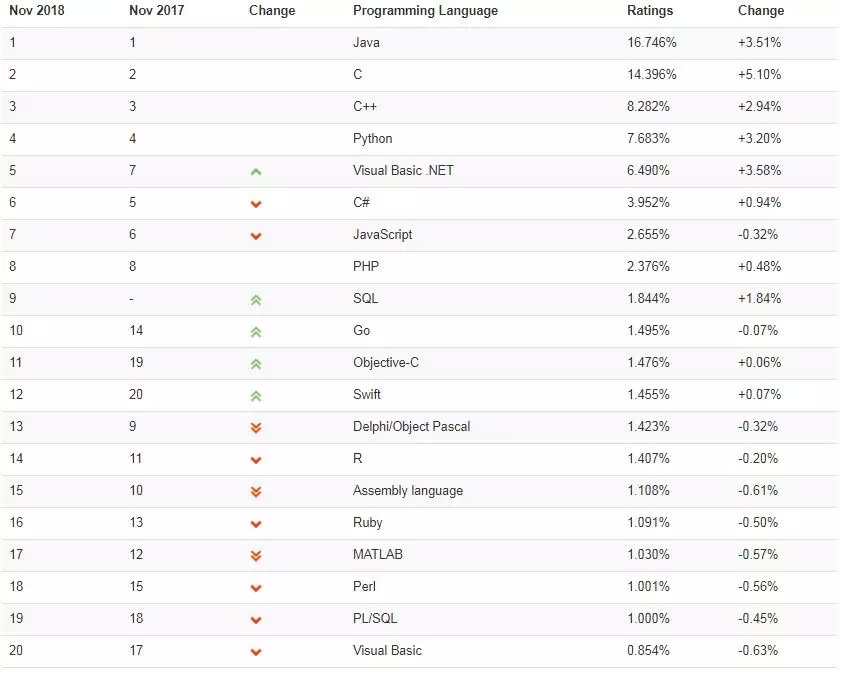The height and width of the screenshot is (674, 841).
Task: Click the red down arrow beside Perl
Action: (256, 588)
